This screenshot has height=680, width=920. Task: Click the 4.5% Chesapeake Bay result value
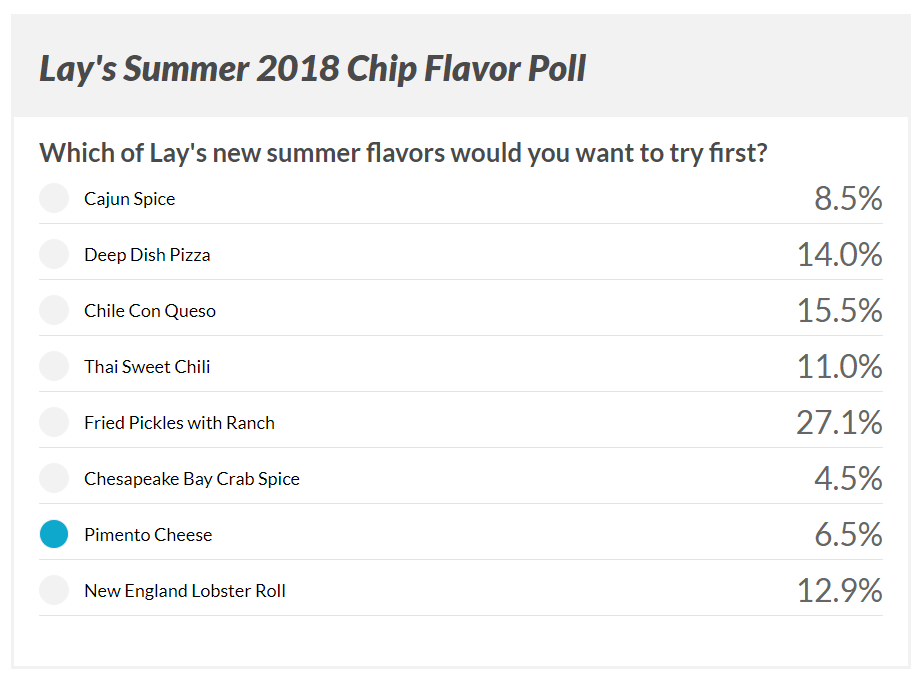(848, 478)
